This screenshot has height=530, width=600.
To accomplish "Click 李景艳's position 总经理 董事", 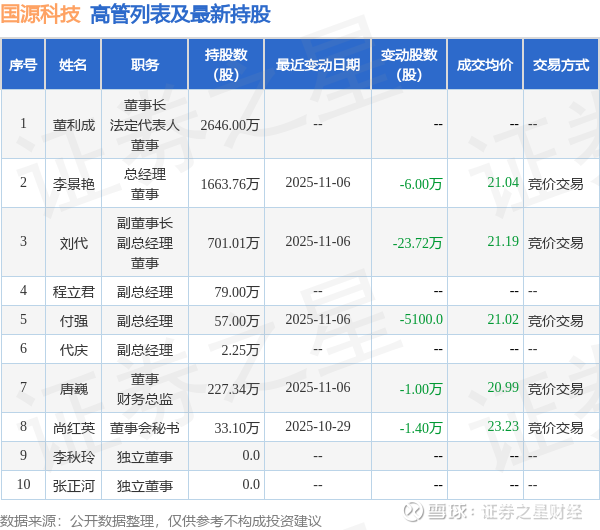I will pyautogui.click(x=145, y=184).
